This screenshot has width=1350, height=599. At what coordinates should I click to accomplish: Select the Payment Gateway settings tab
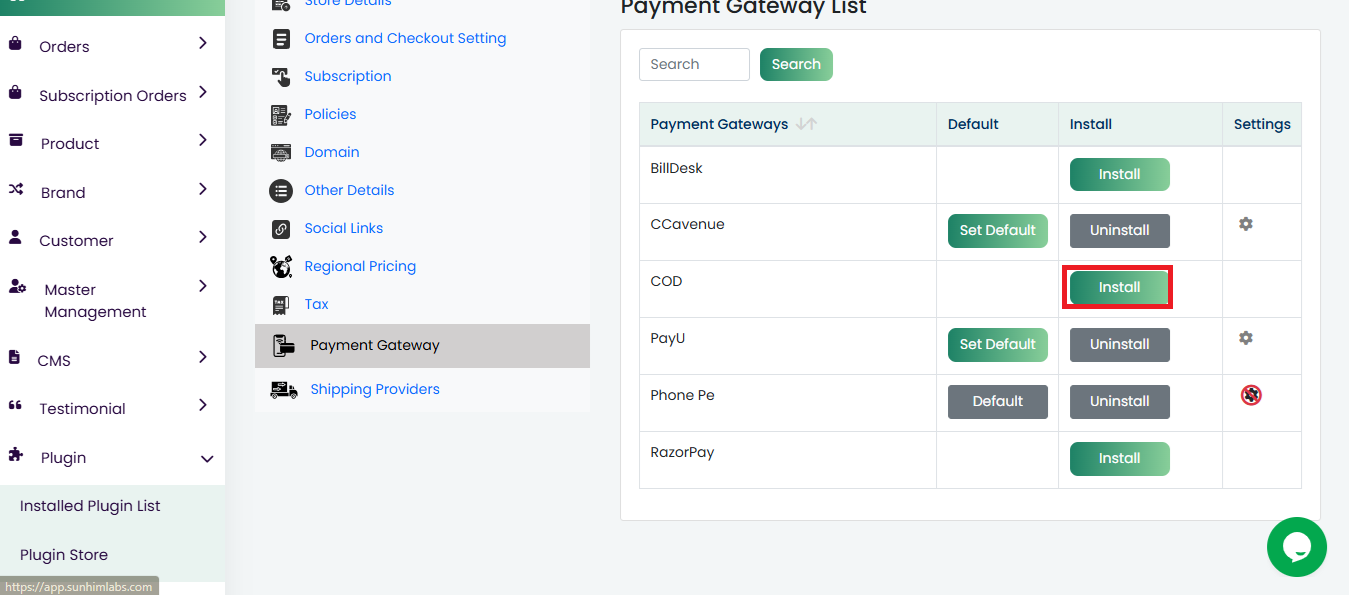point(374,346)
